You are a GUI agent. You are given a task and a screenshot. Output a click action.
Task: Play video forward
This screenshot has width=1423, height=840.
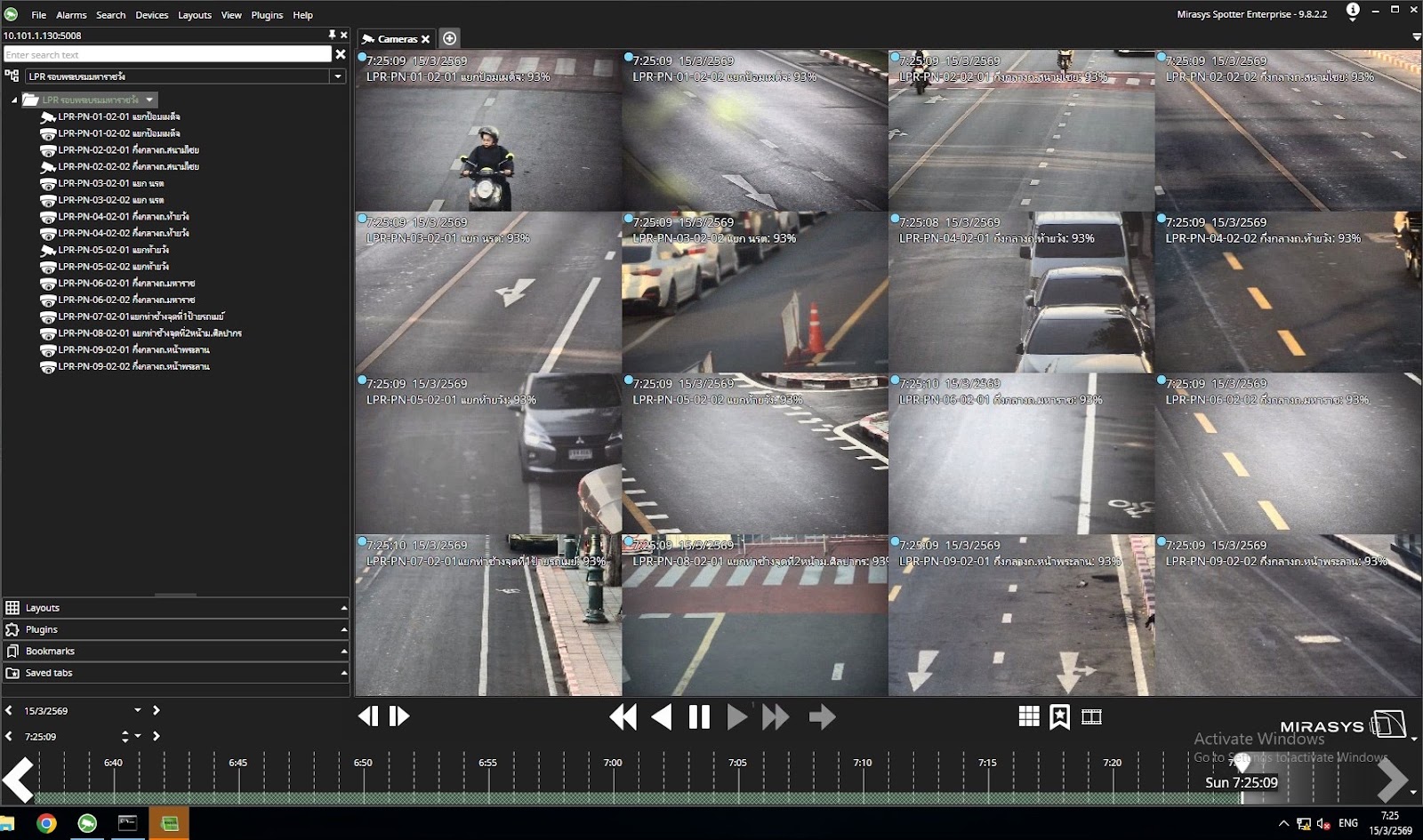pos(737,716)
